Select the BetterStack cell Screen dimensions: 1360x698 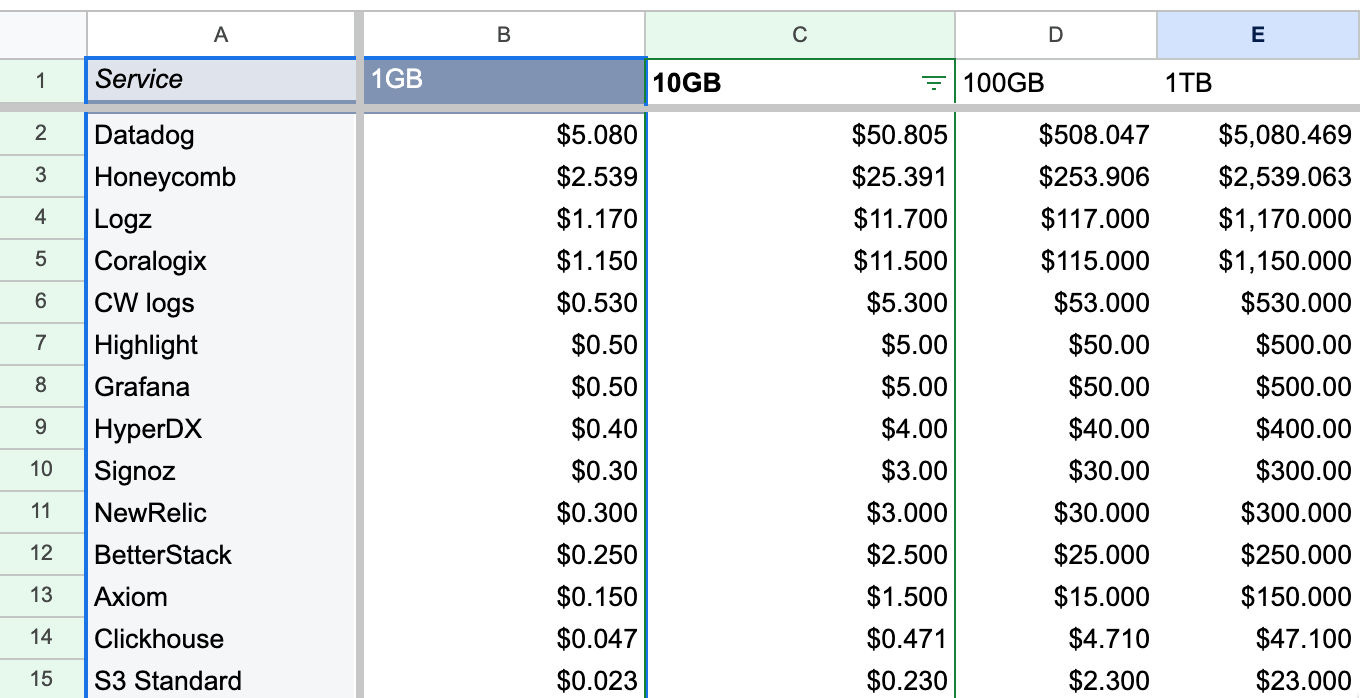[221, 554]
